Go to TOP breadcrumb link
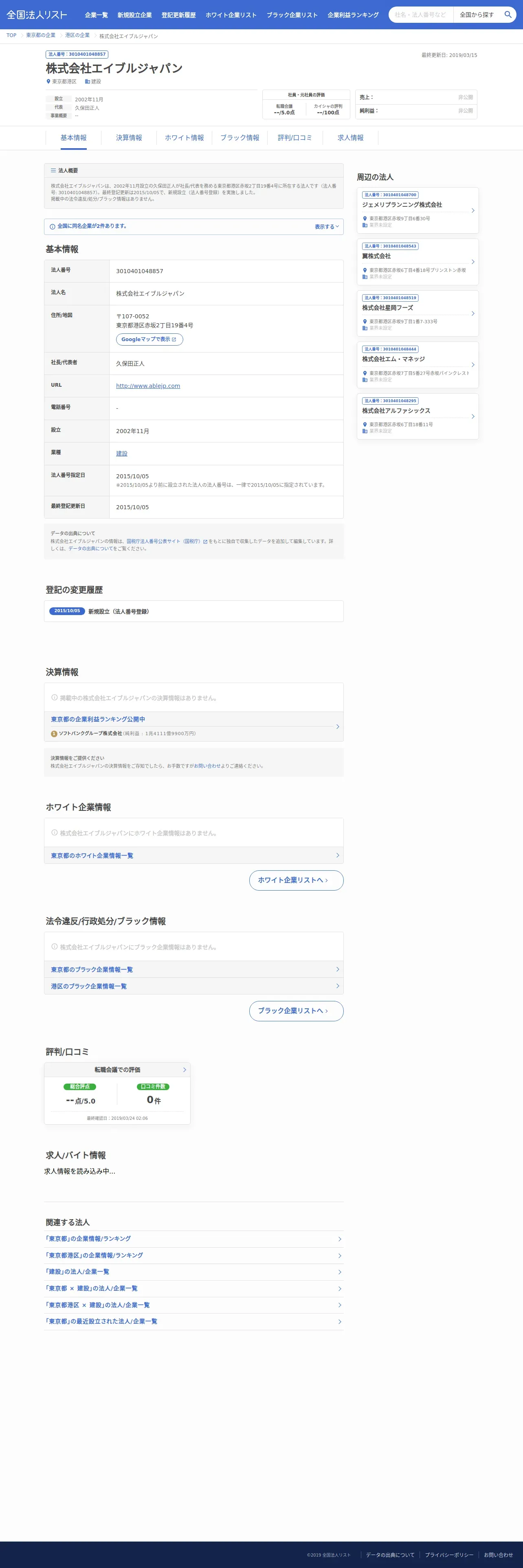This screenshot has height=1568, width=523. click(x=11, y=35)
